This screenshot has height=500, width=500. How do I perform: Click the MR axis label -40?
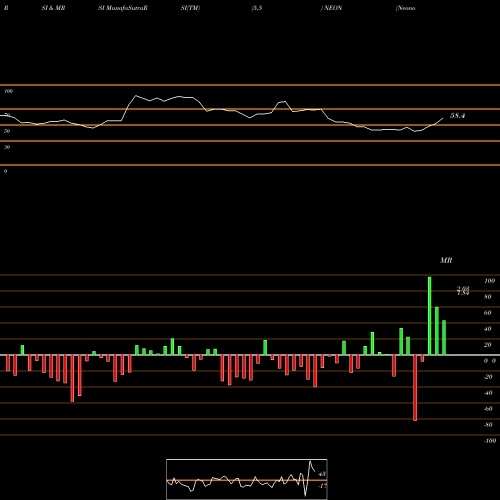(488, 393)
